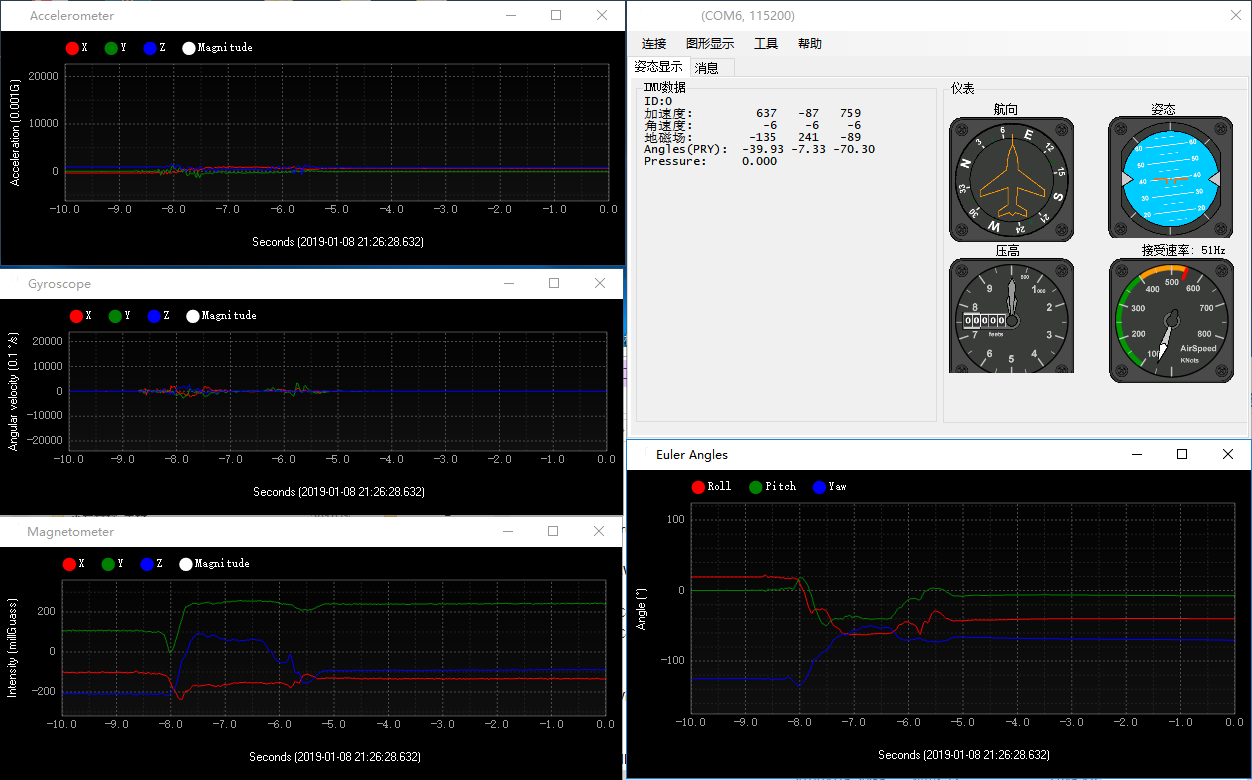Image resolution: width=1252 pixels, height=780 pixels.
Task: Click the Gyroscope plot area
Action: (337, 391)
